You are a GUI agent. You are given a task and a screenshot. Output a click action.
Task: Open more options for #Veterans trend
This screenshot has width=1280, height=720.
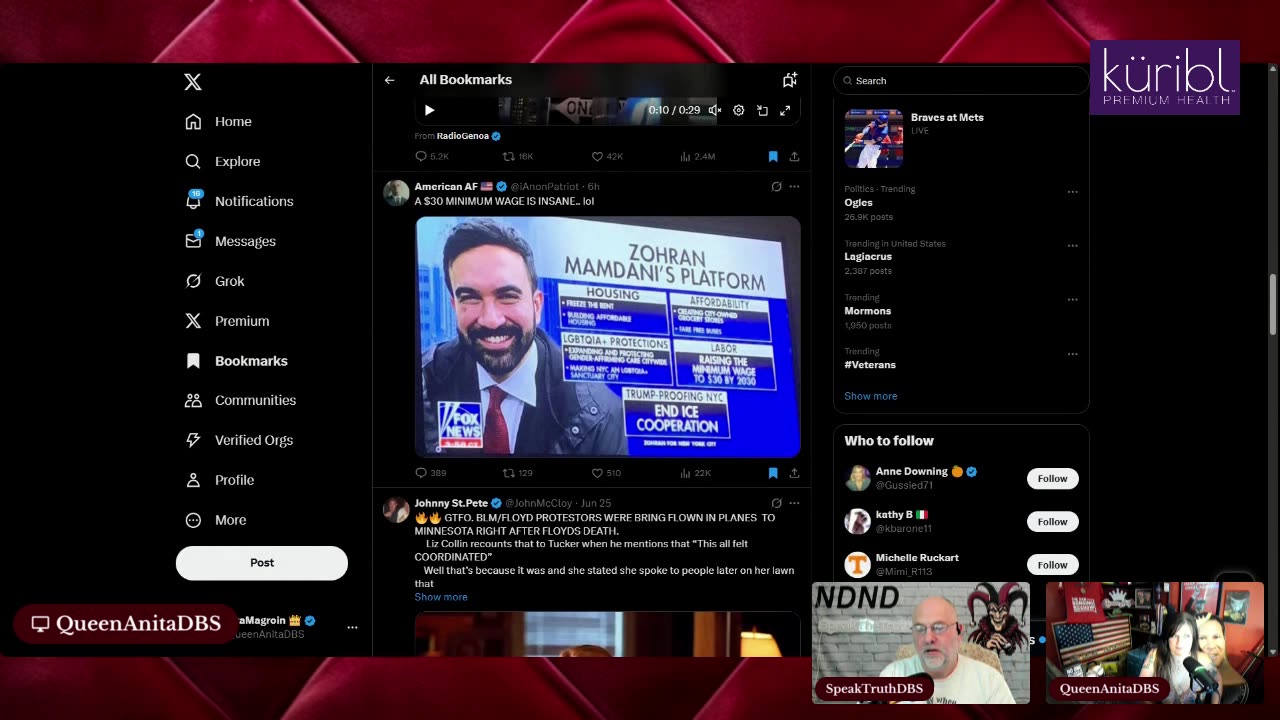point(1072,354)
